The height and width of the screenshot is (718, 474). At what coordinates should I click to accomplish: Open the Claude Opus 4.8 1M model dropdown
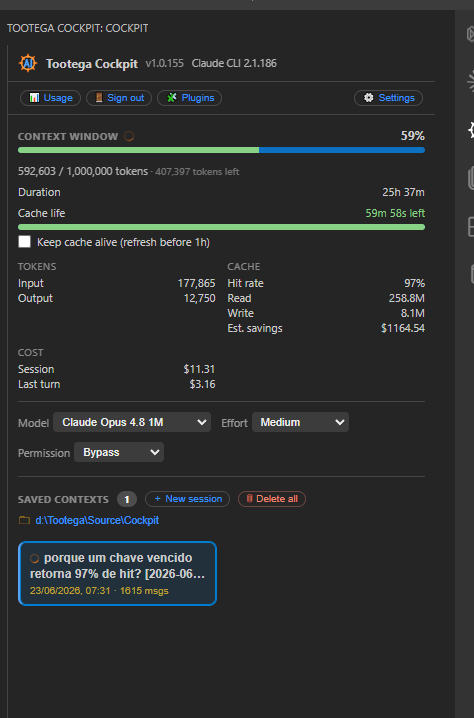click(132, 422)
